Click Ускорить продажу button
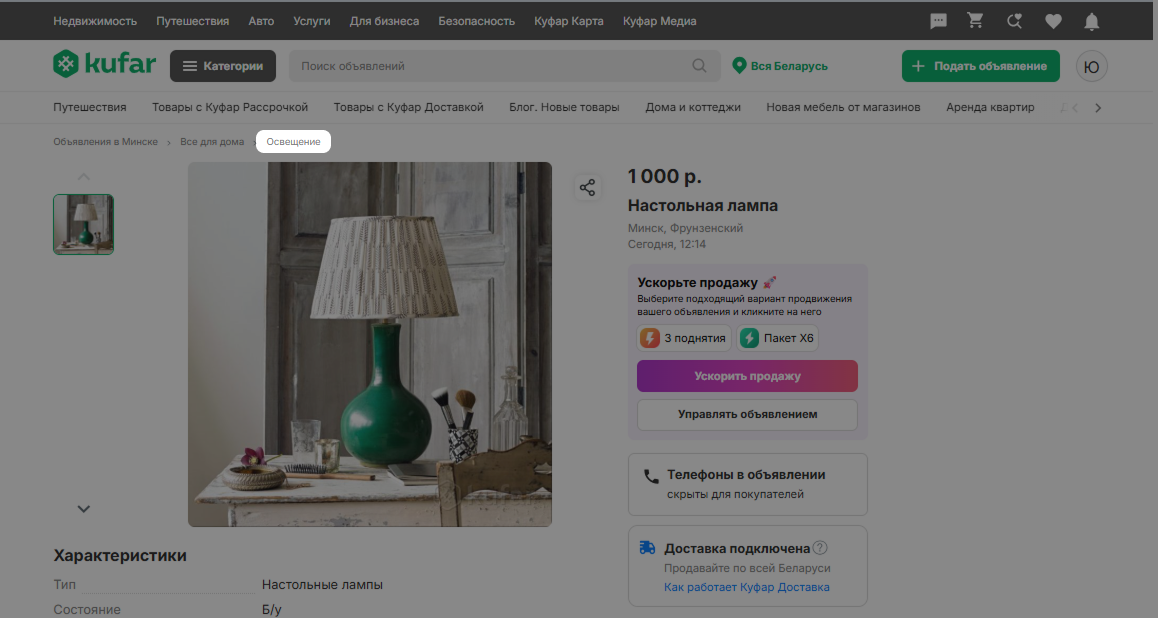The width and height of the screenshot is (1158, 618). 747,376
